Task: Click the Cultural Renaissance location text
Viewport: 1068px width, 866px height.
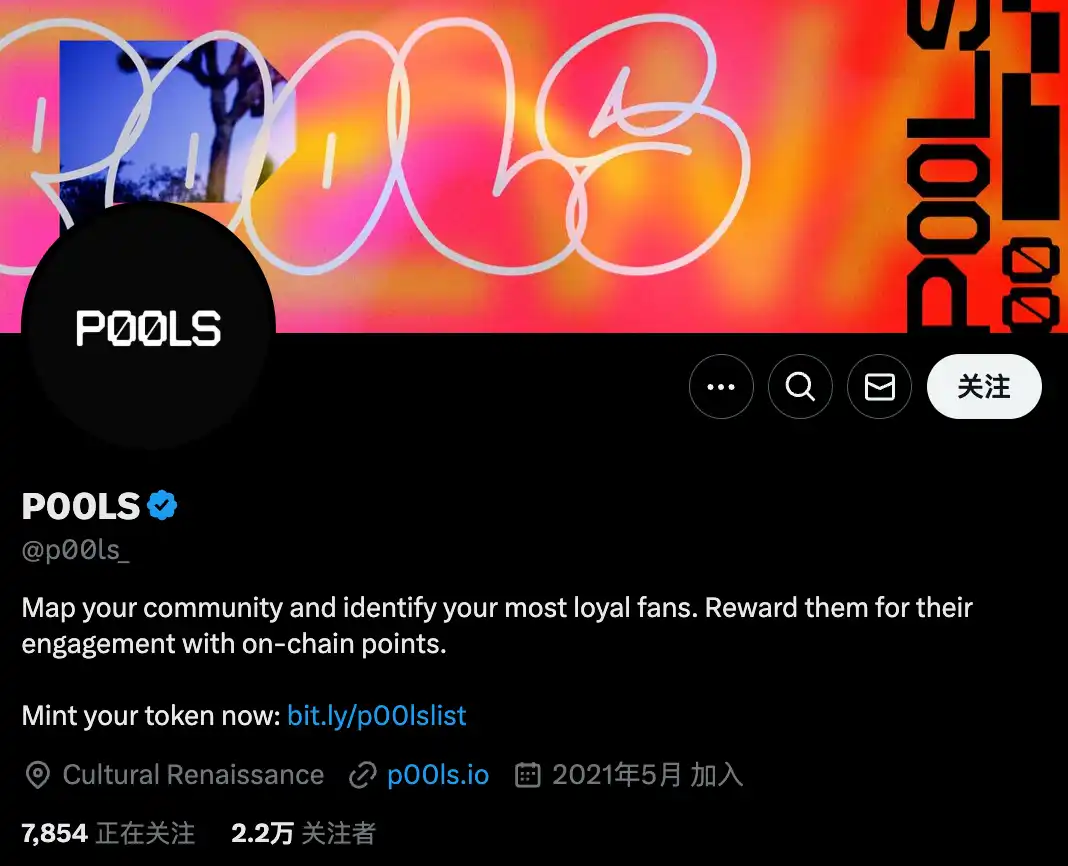Action: coord(193,775)
